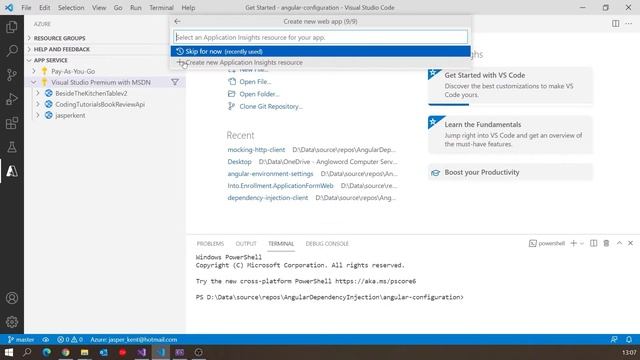
Task: Open the Manage gear icon
Action: click(12, 322)
